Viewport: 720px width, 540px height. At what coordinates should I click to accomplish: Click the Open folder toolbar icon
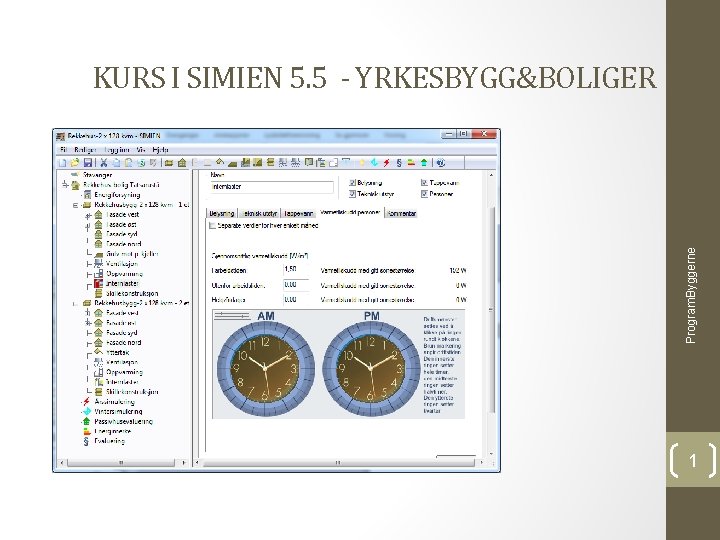click(75, 163)
